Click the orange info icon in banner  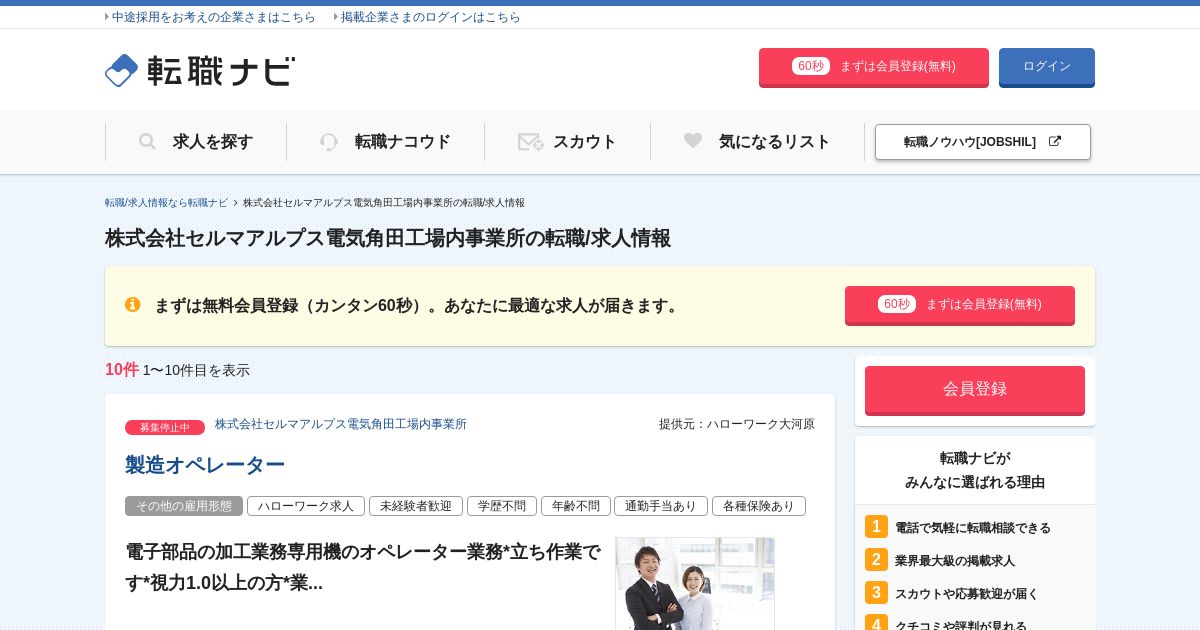click(x=132, y=305)
